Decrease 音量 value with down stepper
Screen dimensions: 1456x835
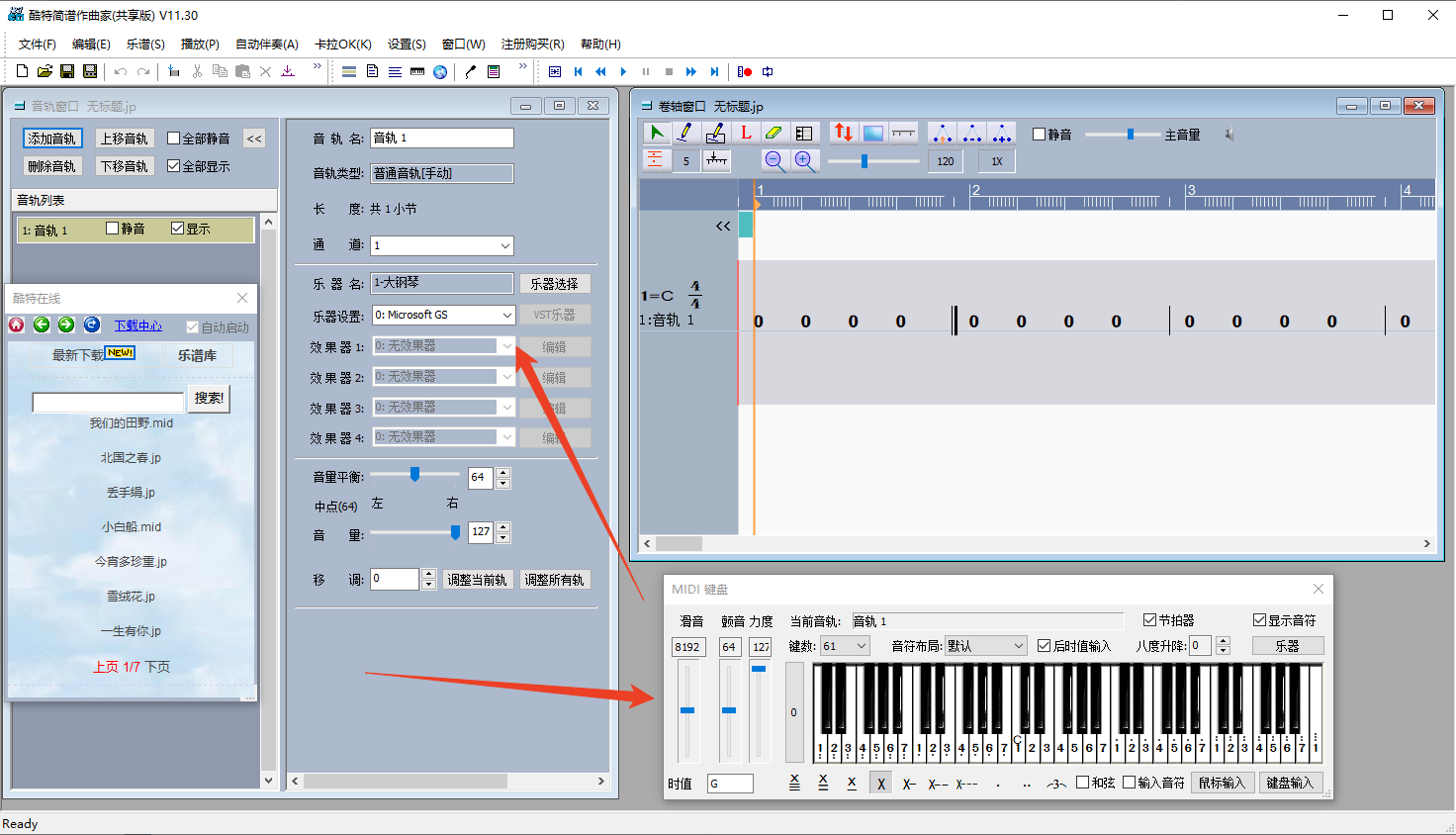click(503, 538)
